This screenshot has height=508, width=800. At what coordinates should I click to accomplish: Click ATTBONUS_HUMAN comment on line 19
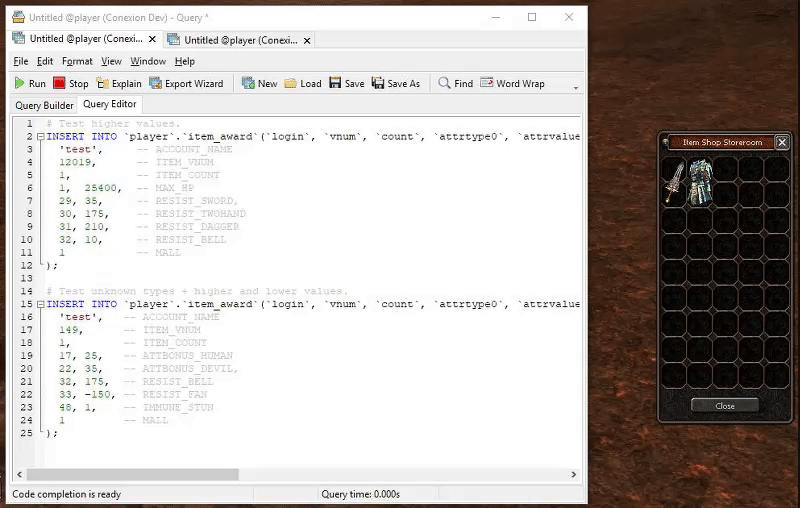click(x=187, y=355)
